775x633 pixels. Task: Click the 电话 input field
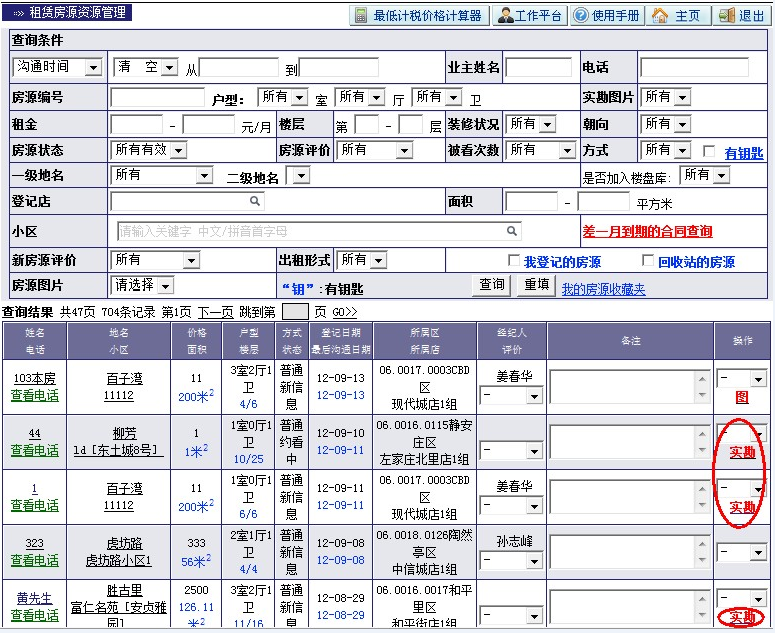tap(694, 67)
